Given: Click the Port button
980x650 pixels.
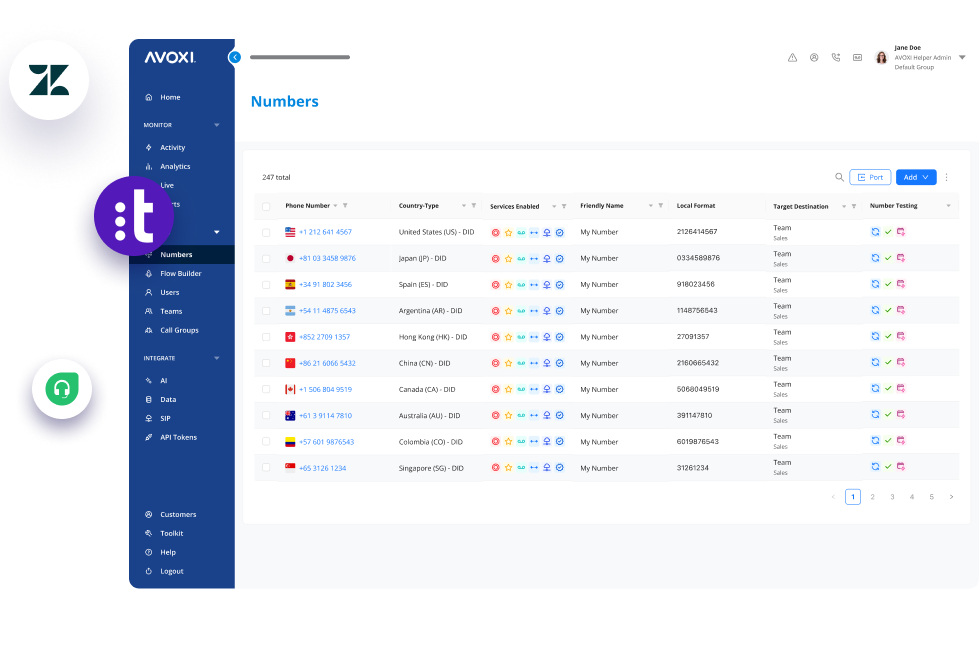Looking at the screenshot, I should [x=870, y=177].
